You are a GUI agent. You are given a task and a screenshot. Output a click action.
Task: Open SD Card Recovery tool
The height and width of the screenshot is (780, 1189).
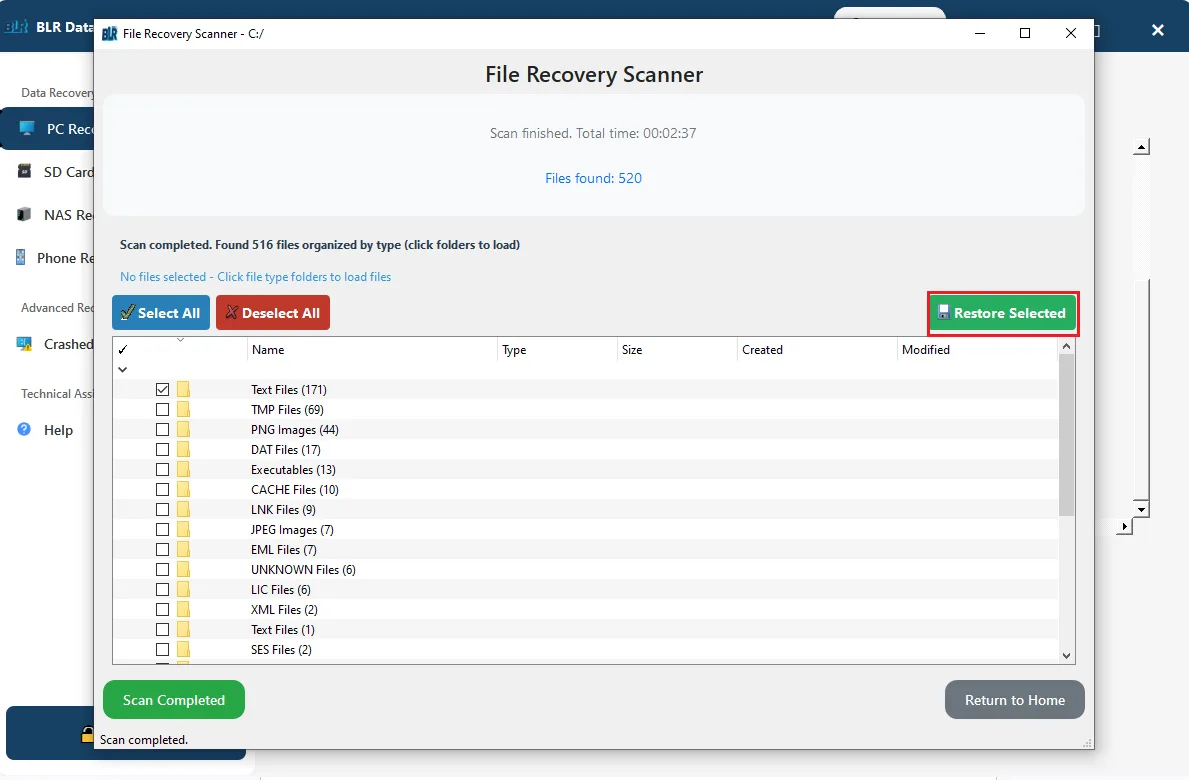(x=27, y=171)
